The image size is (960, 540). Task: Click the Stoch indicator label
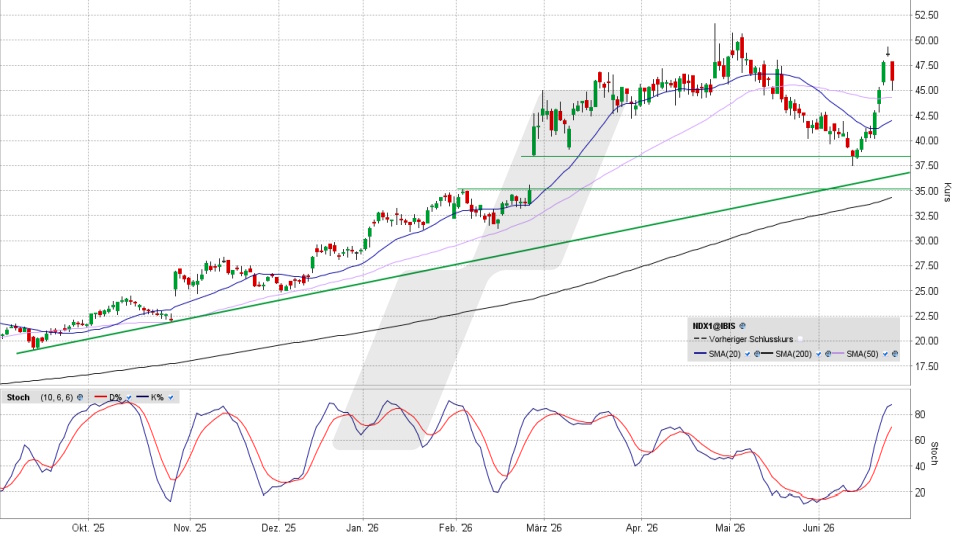(18, 397)
